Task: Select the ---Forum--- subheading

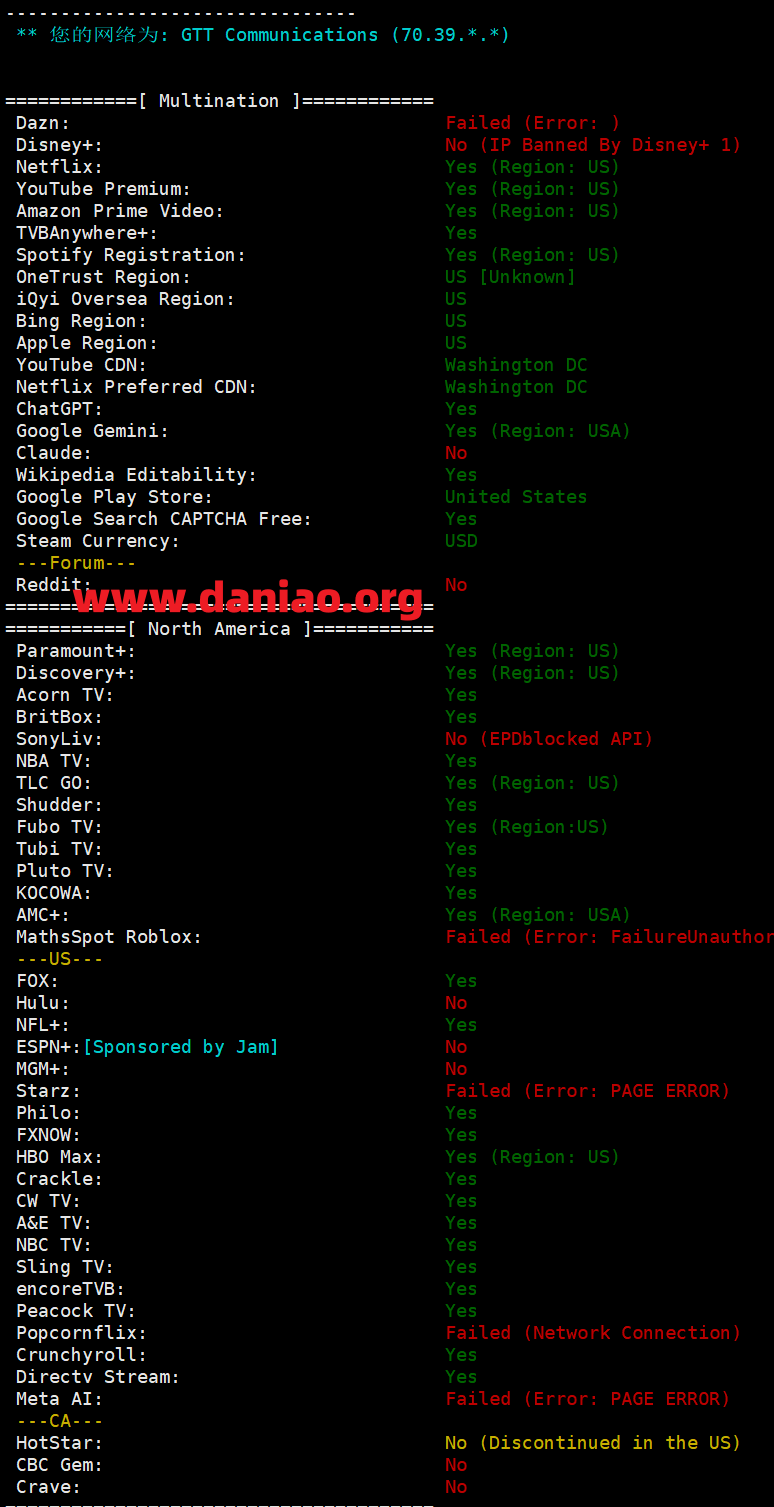Action: 76,563
